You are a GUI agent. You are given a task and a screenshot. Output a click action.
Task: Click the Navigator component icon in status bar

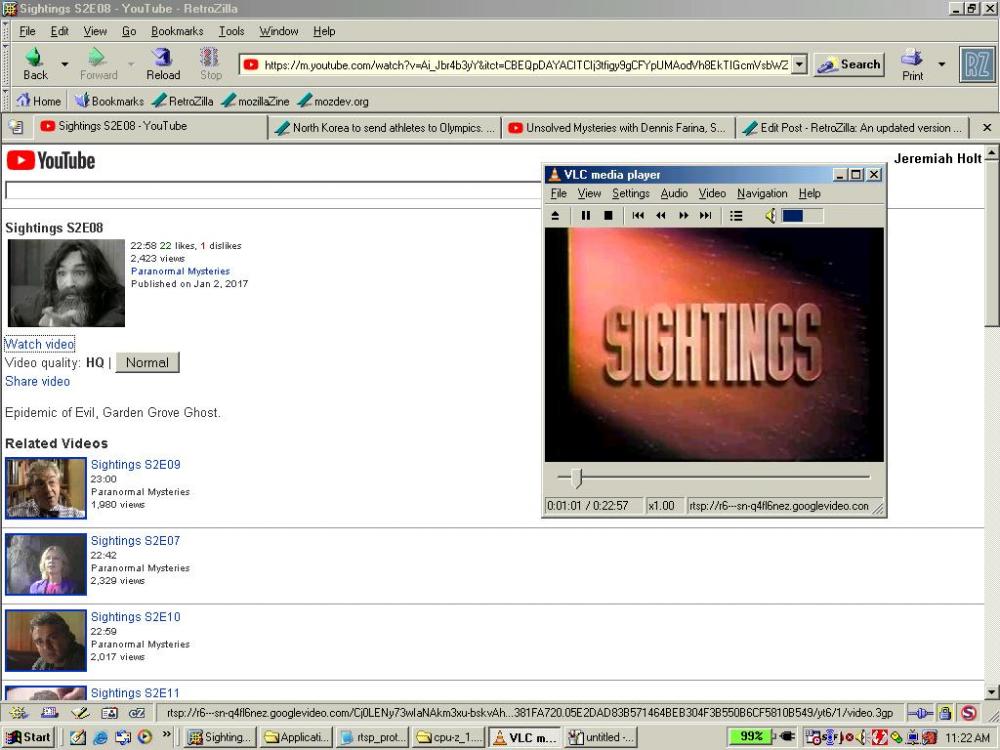(x=18, y=712)
